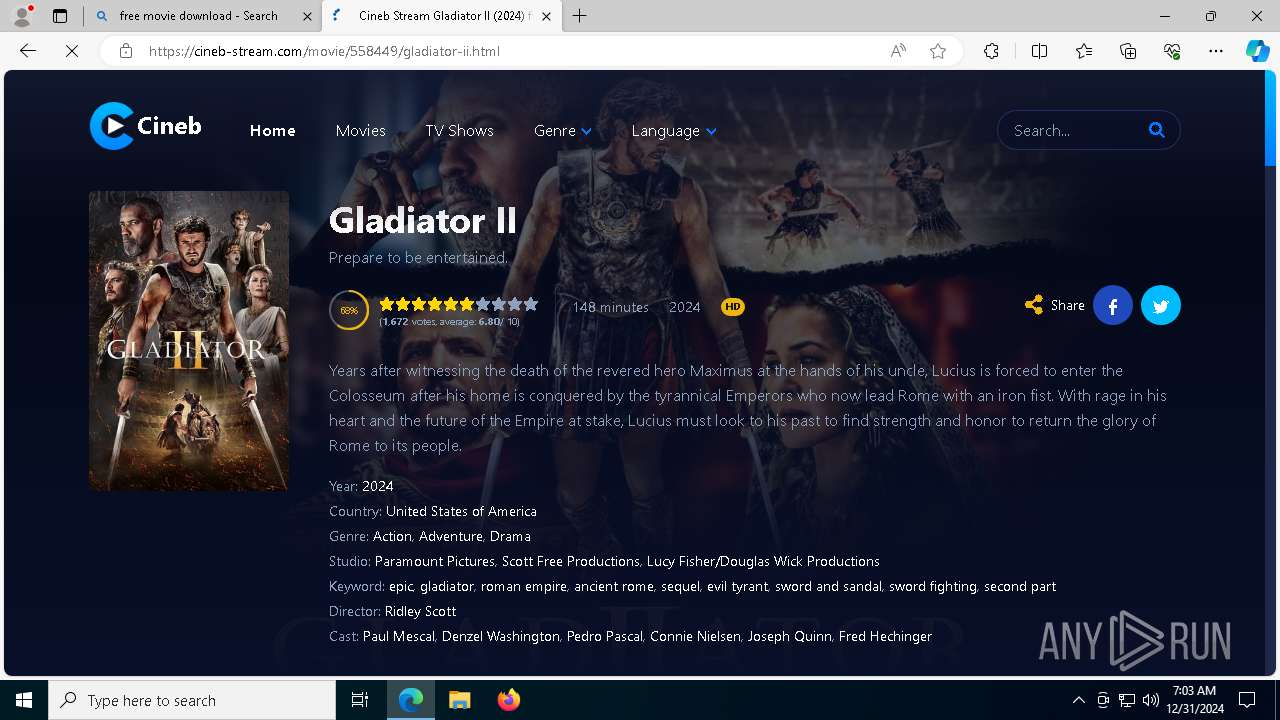The width and height of the screenshot is (1280, 720).
Task: Open Windows Start menu
Action: click(24, 700)
